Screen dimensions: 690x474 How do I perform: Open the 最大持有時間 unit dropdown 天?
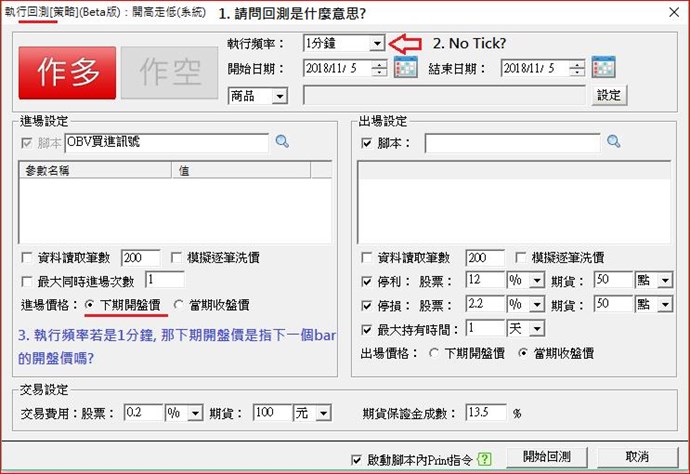[x=537, y=328]
